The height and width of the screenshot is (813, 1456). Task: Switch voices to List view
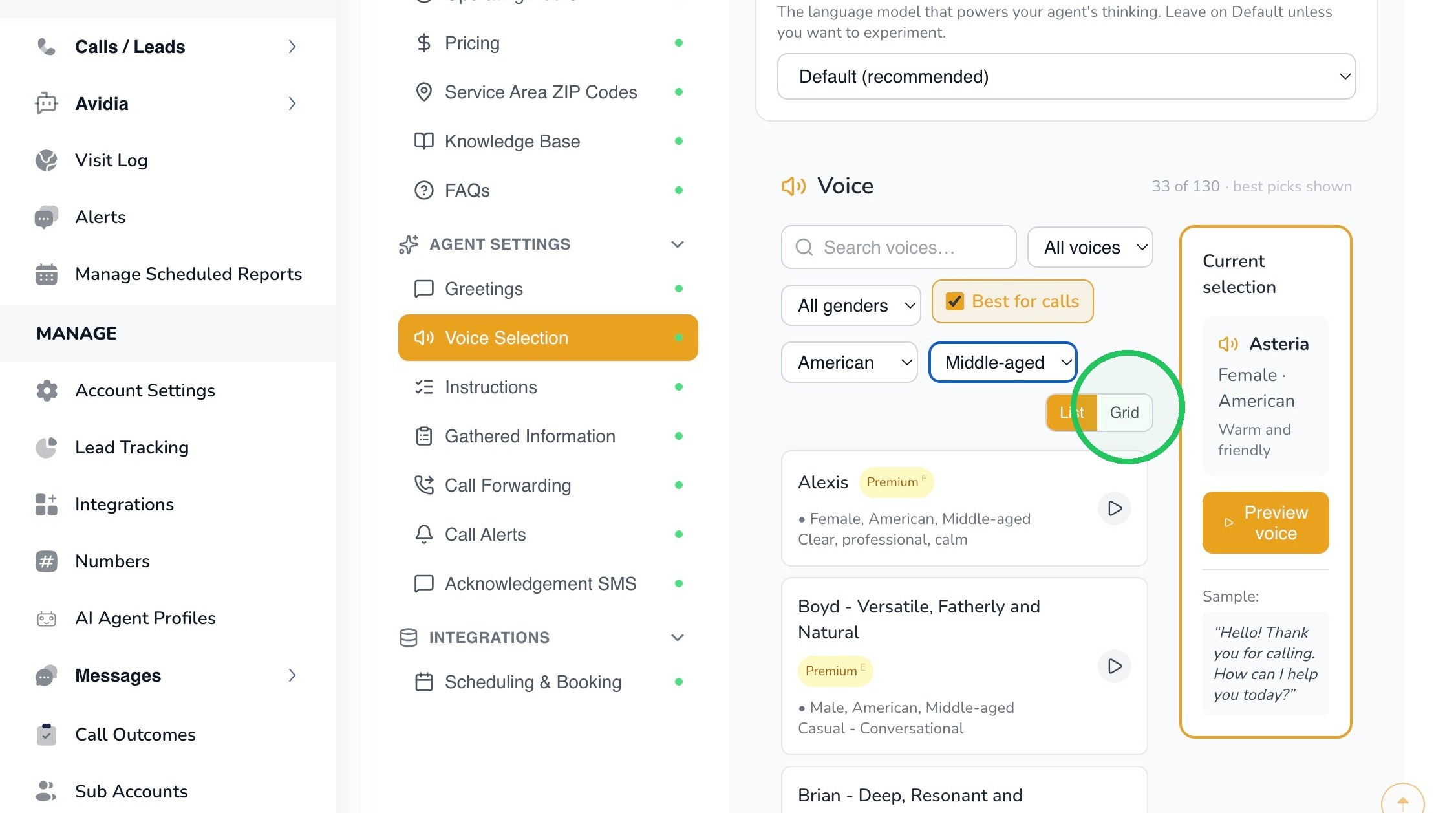pos(1072,413)
